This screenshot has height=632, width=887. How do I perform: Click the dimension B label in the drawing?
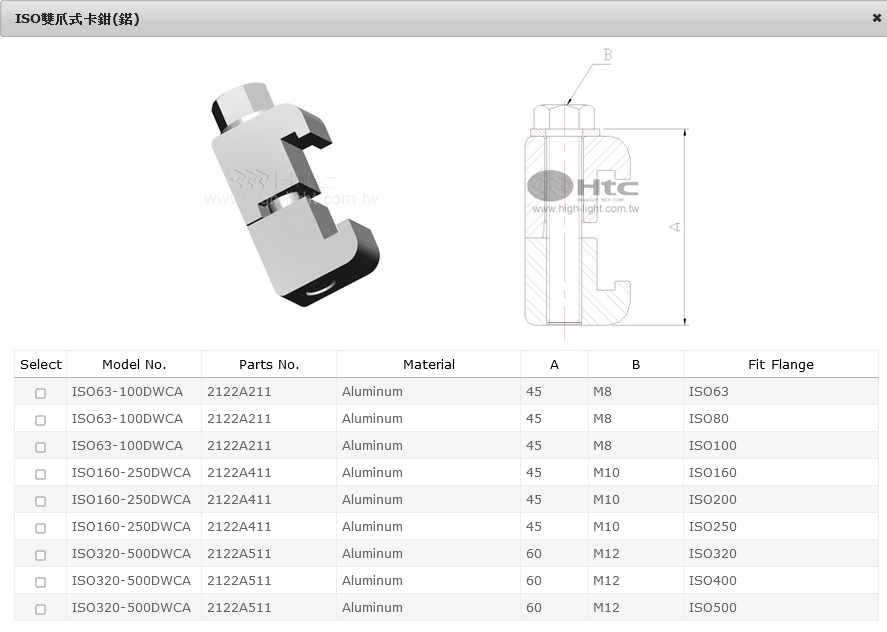(606, 55)
